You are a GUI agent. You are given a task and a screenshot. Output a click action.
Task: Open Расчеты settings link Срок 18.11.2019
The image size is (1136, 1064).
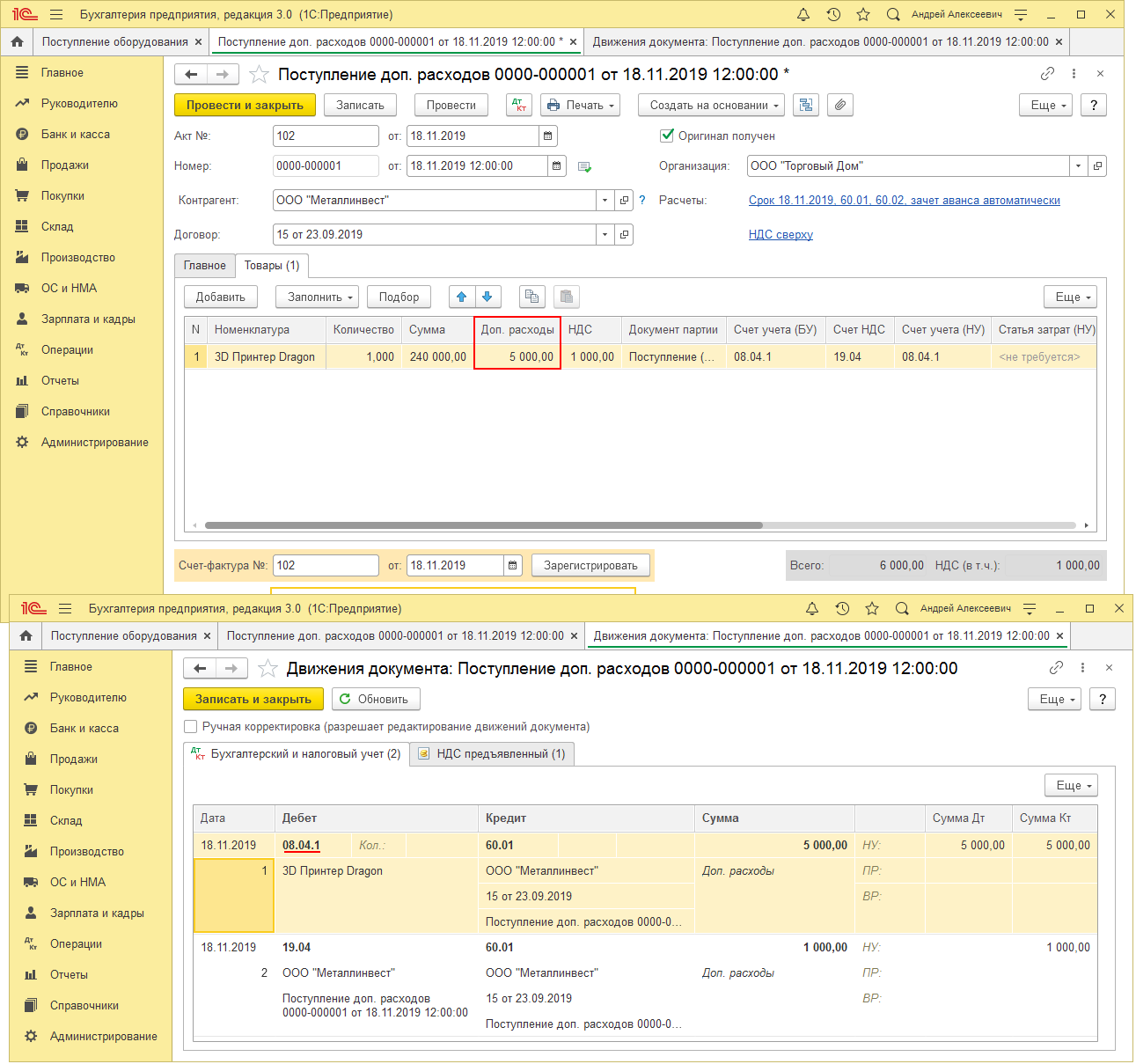(x=905, y=200)
